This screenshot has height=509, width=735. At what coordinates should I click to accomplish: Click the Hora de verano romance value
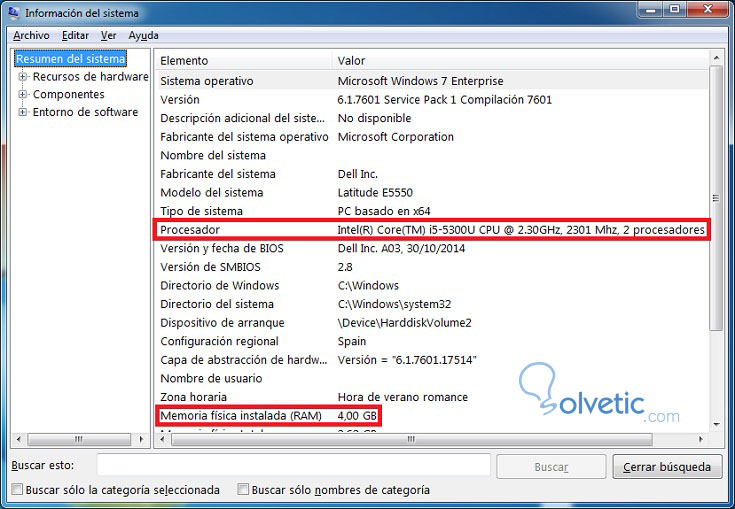(x=403, y=397)
